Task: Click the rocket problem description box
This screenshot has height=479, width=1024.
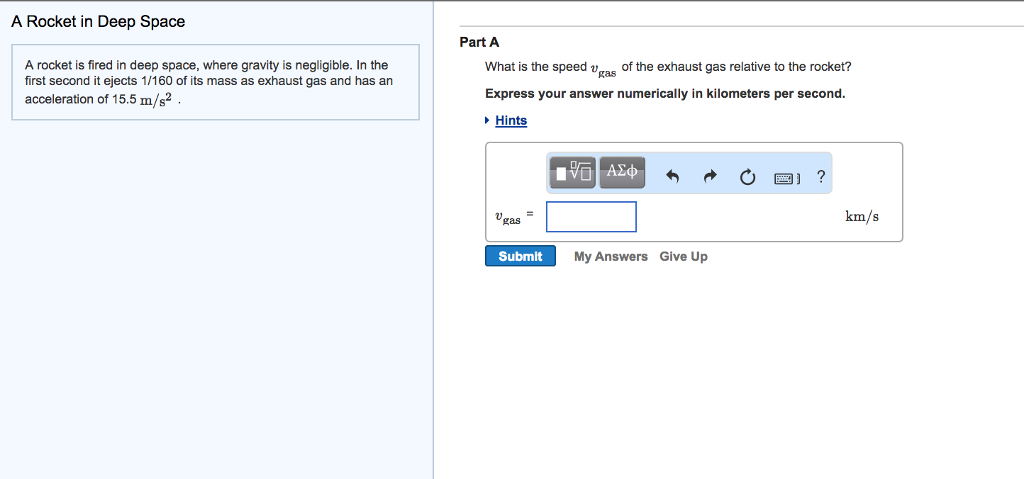Action: click(215, 82)
